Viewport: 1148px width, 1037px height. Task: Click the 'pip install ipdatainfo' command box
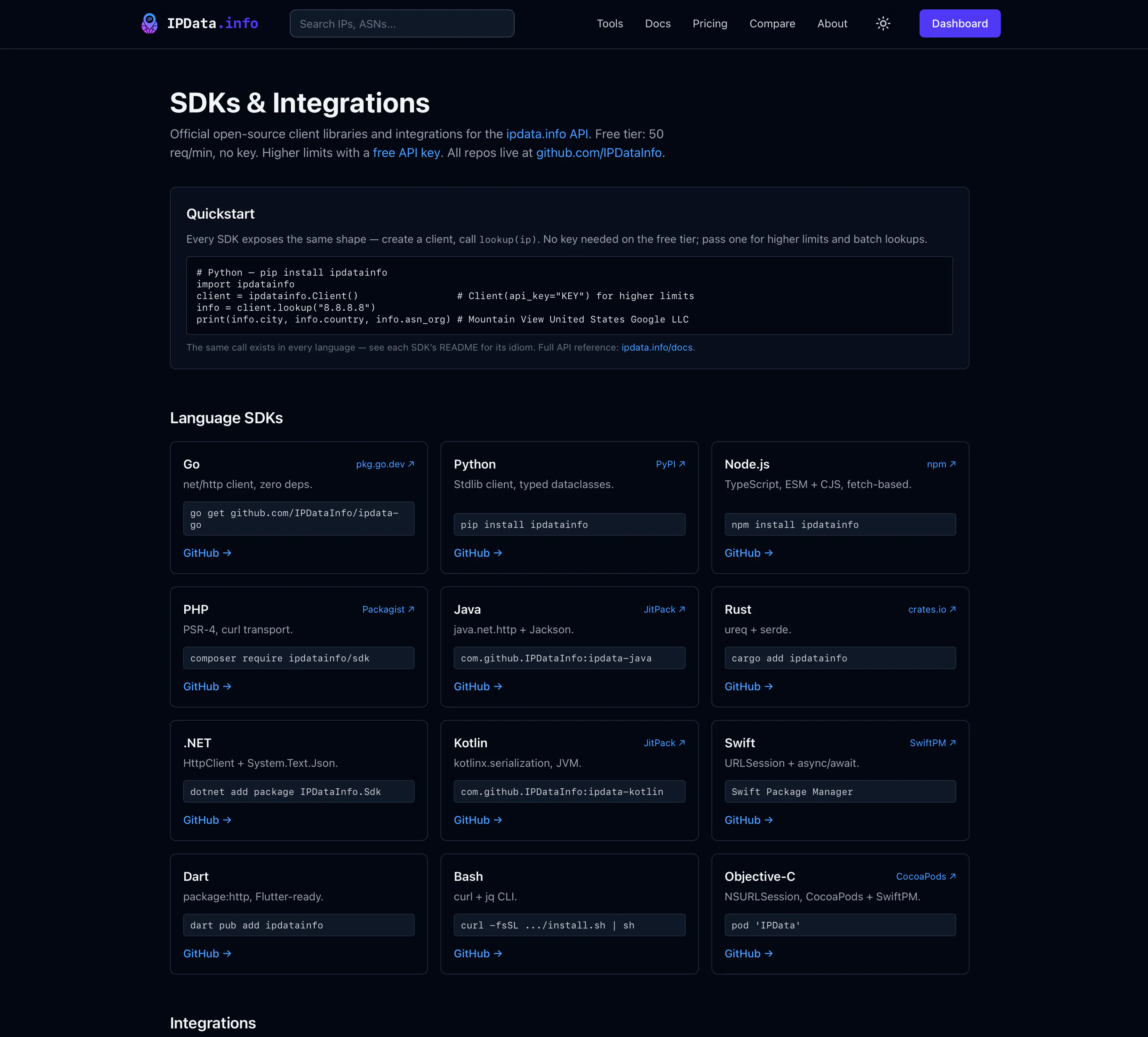click(x=569, y=524)
